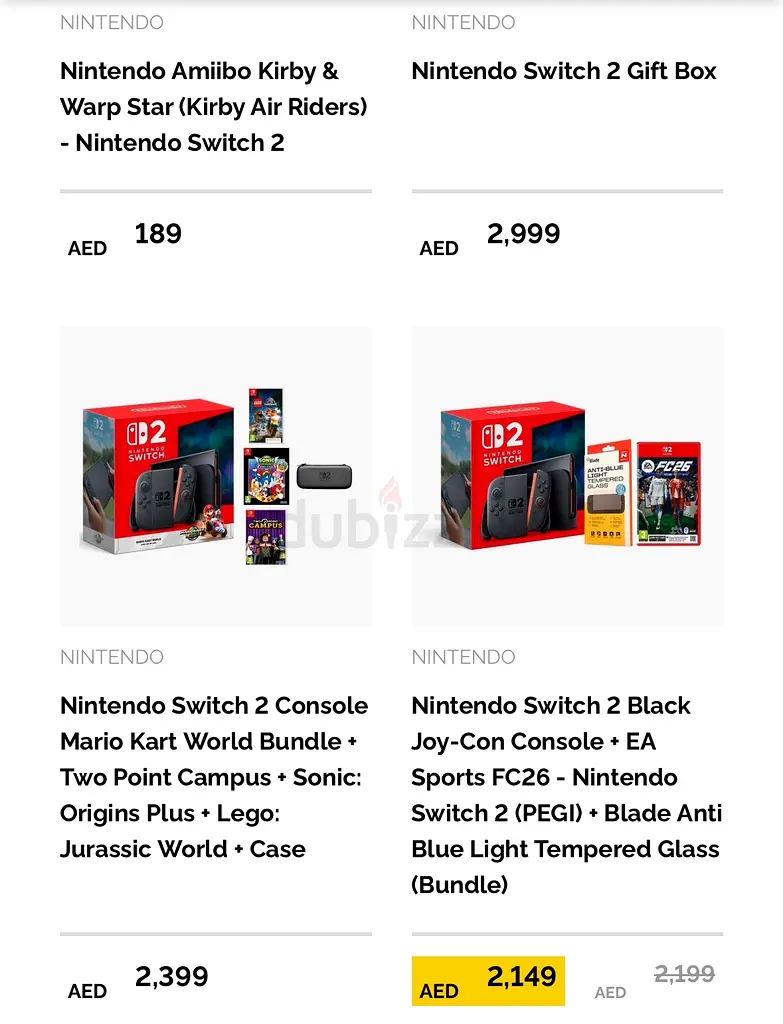Click NINTENDO brand above the Amiibo Kirby title
783x1024 pixels.
(112, 22)
